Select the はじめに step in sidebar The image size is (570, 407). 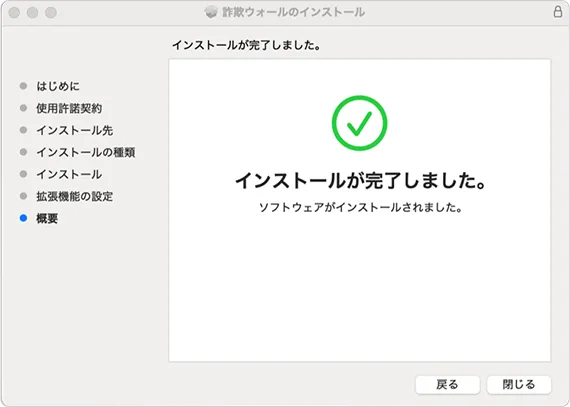pos(58,86)
